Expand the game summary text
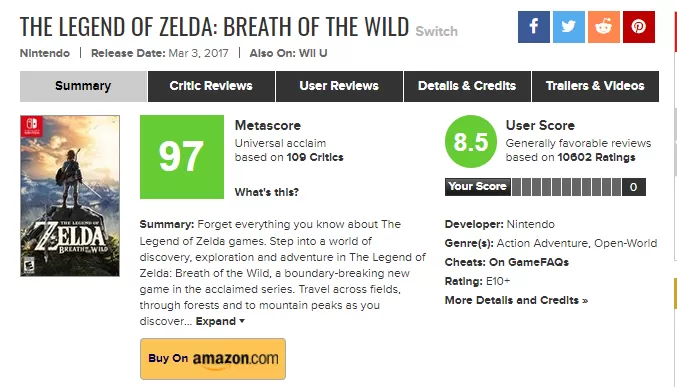The height and width of the screenshot is (387, 677). pos(220,321)
